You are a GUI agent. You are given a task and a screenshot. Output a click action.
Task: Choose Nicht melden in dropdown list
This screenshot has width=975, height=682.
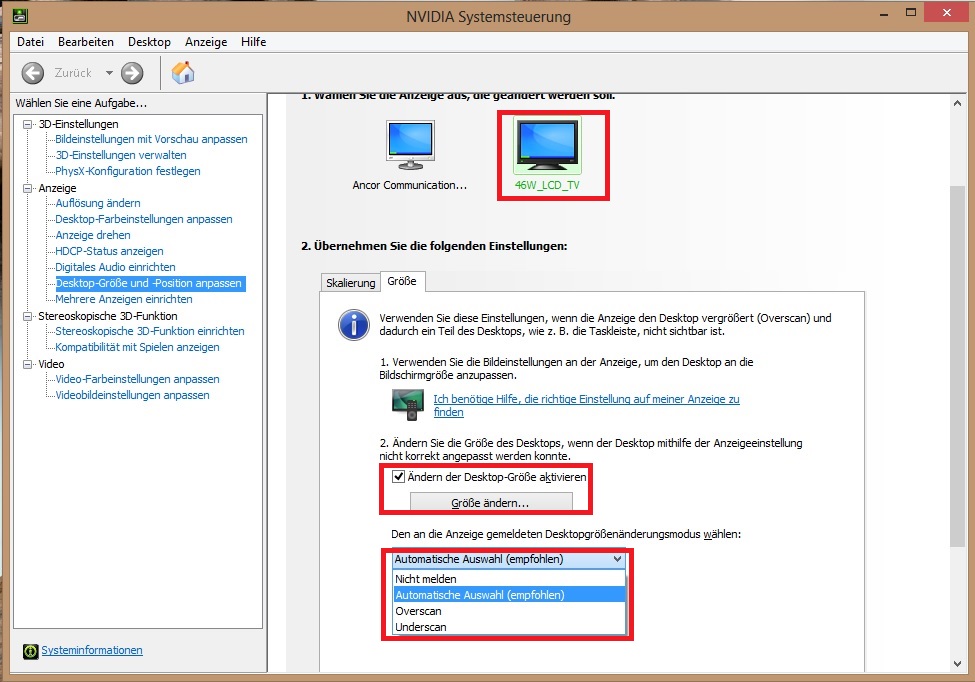point(509,579)
